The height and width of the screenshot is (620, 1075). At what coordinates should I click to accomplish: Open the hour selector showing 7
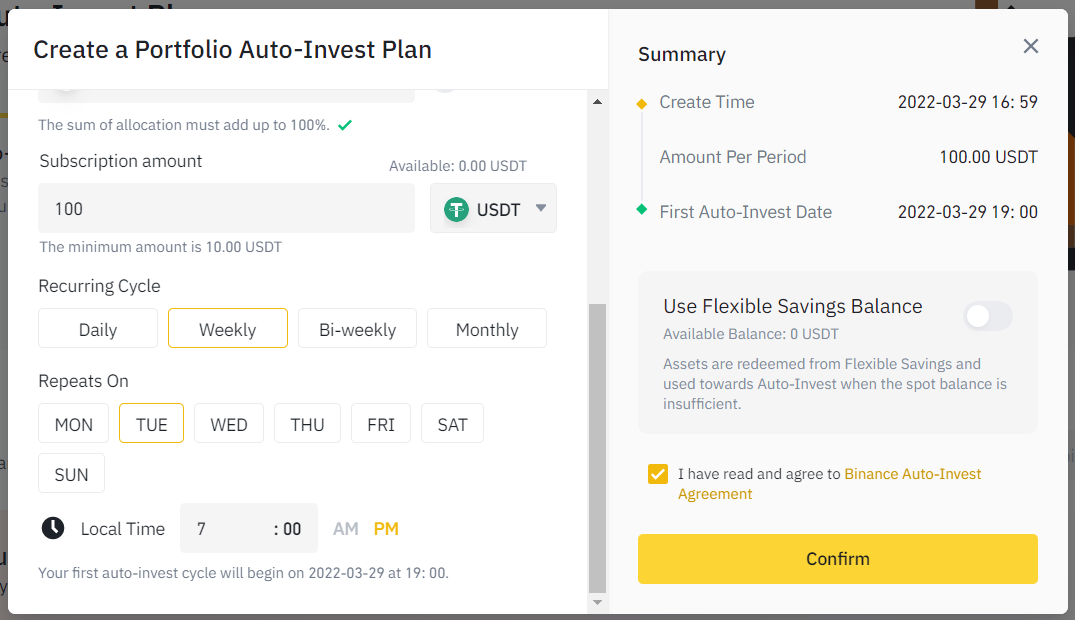pos(220,529)
